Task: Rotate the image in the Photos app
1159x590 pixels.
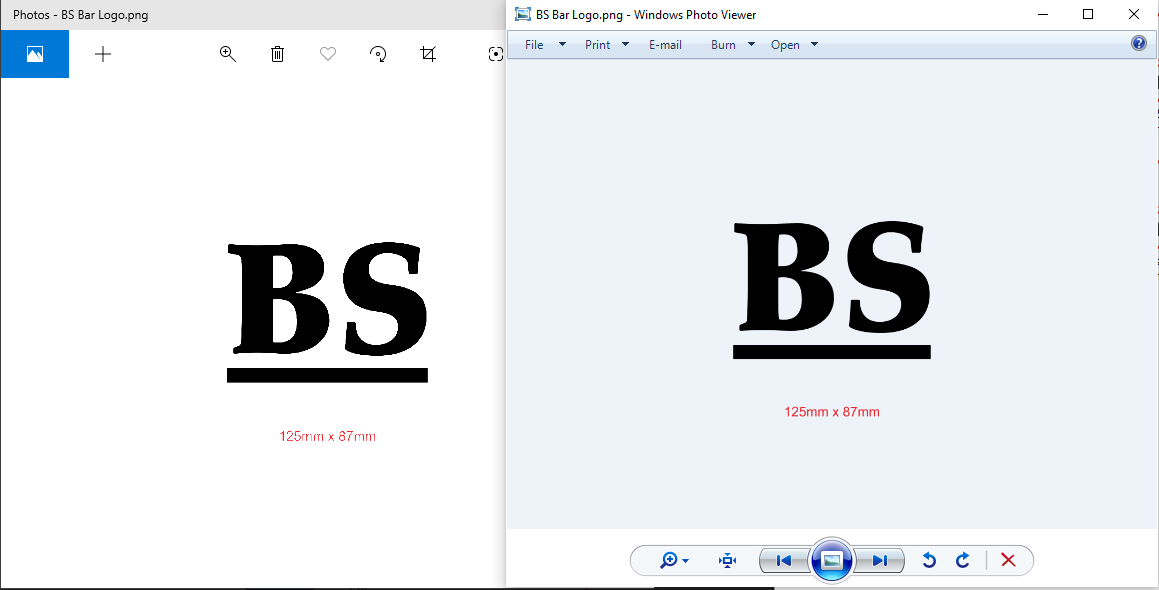Action: pos(378,54)
